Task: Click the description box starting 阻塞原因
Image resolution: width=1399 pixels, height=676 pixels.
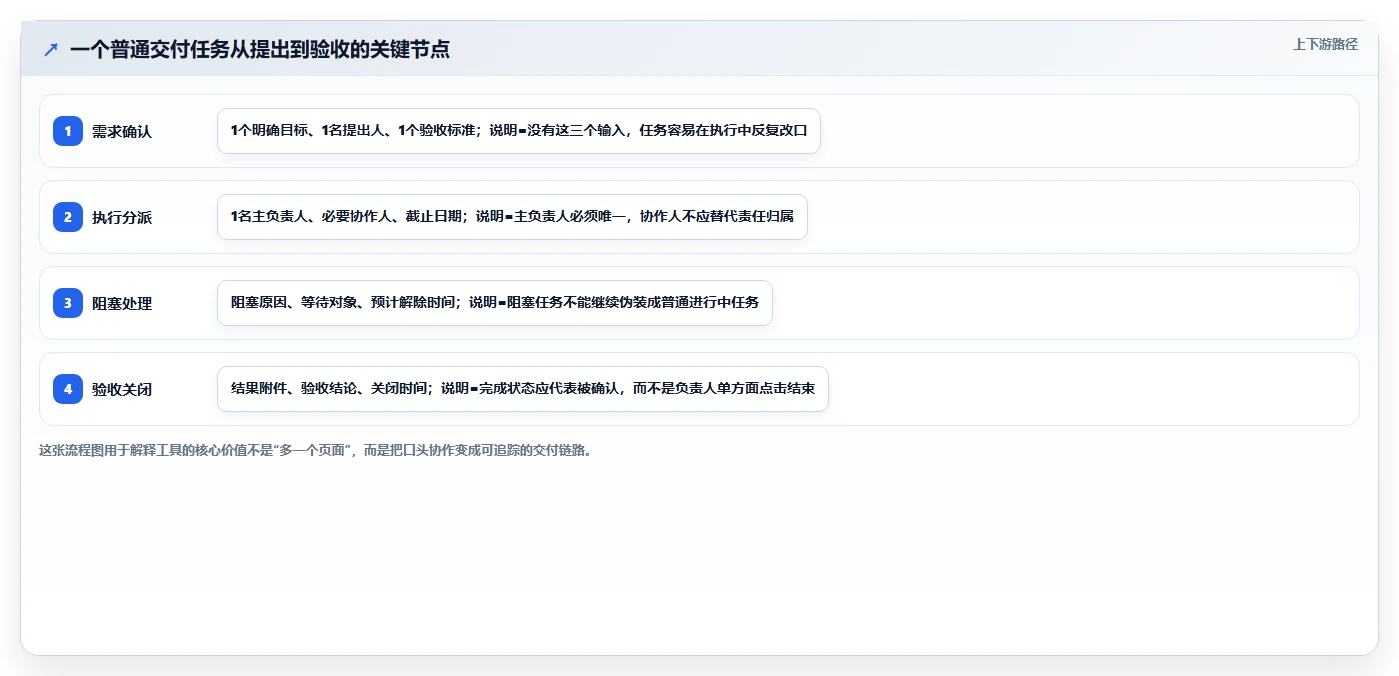Action: 495,303
